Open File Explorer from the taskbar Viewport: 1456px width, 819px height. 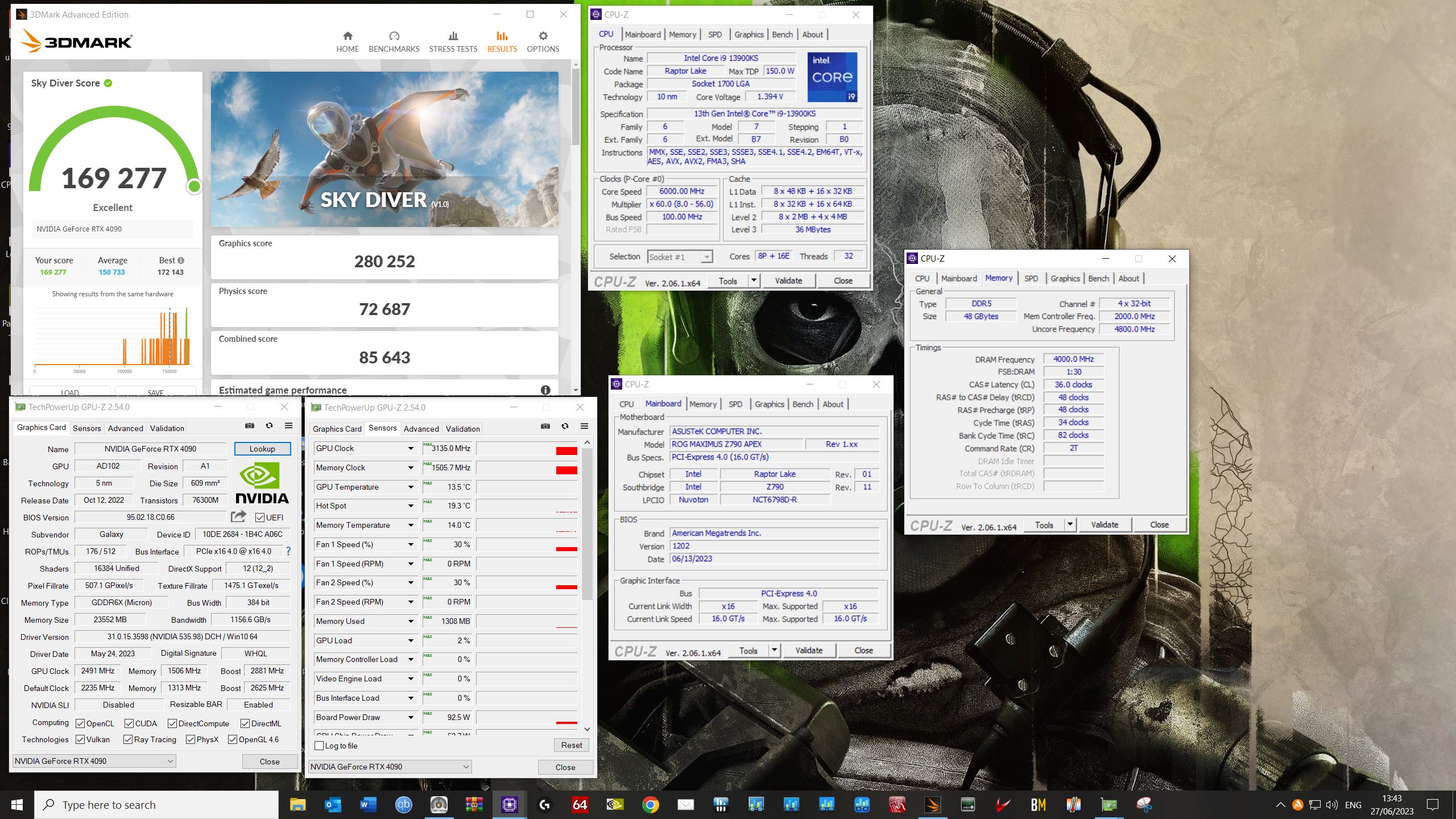297,804
